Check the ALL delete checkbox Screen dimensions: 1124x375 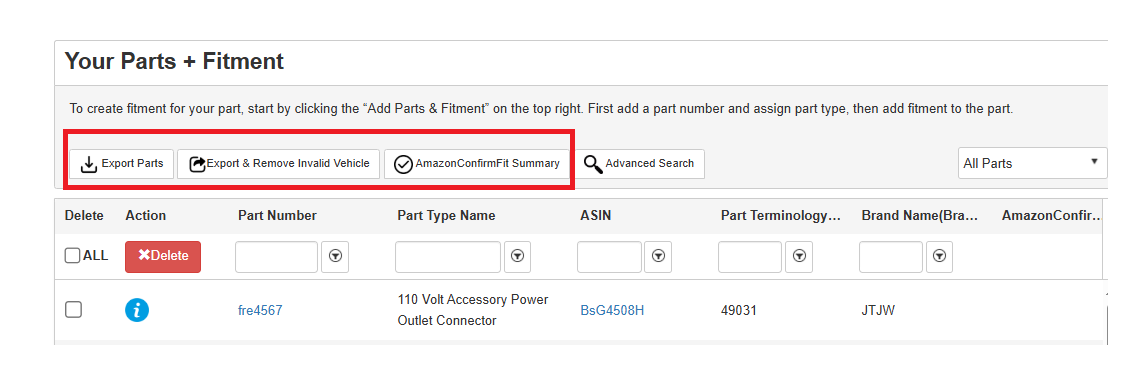[72, 255]
